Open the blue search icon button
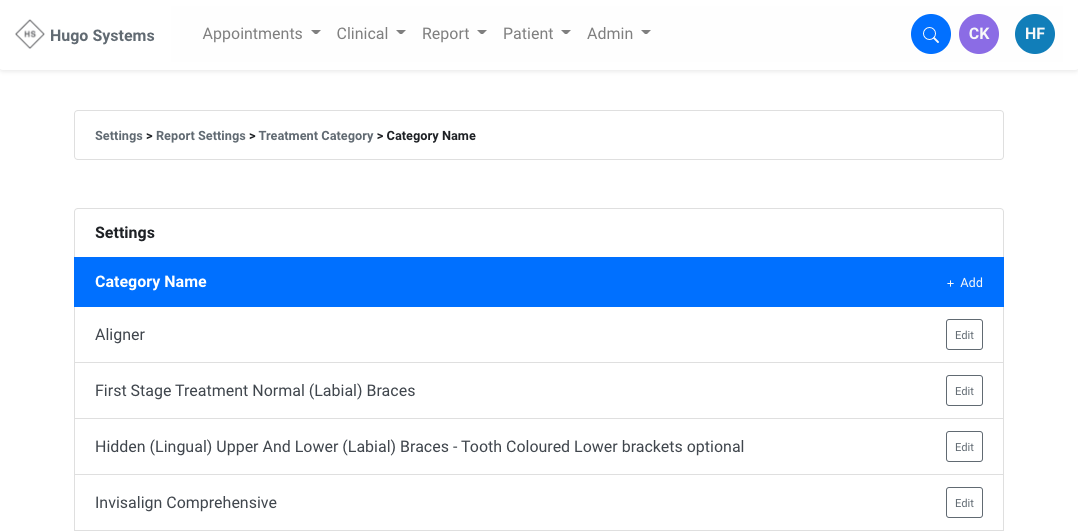The height and width of the screenshot is (531, 1078). pos(931,34)
